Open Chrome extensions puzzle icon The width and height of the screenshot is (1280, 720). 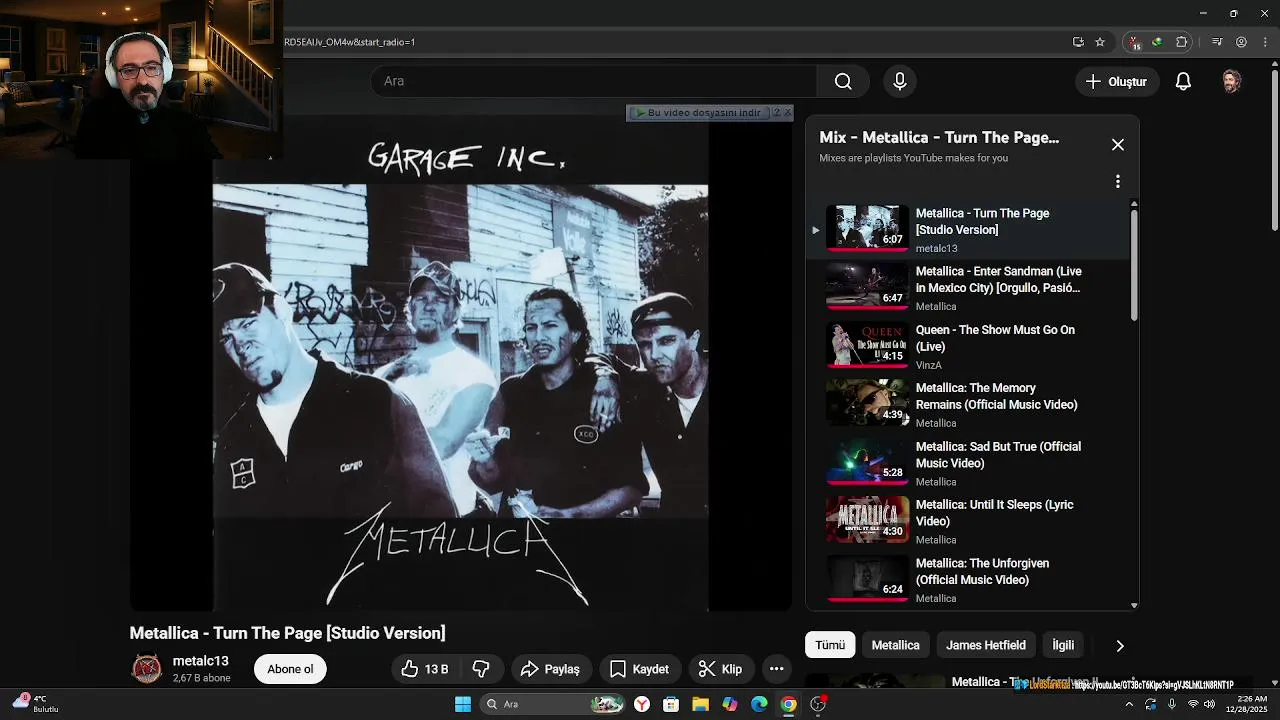[1182, 42]
